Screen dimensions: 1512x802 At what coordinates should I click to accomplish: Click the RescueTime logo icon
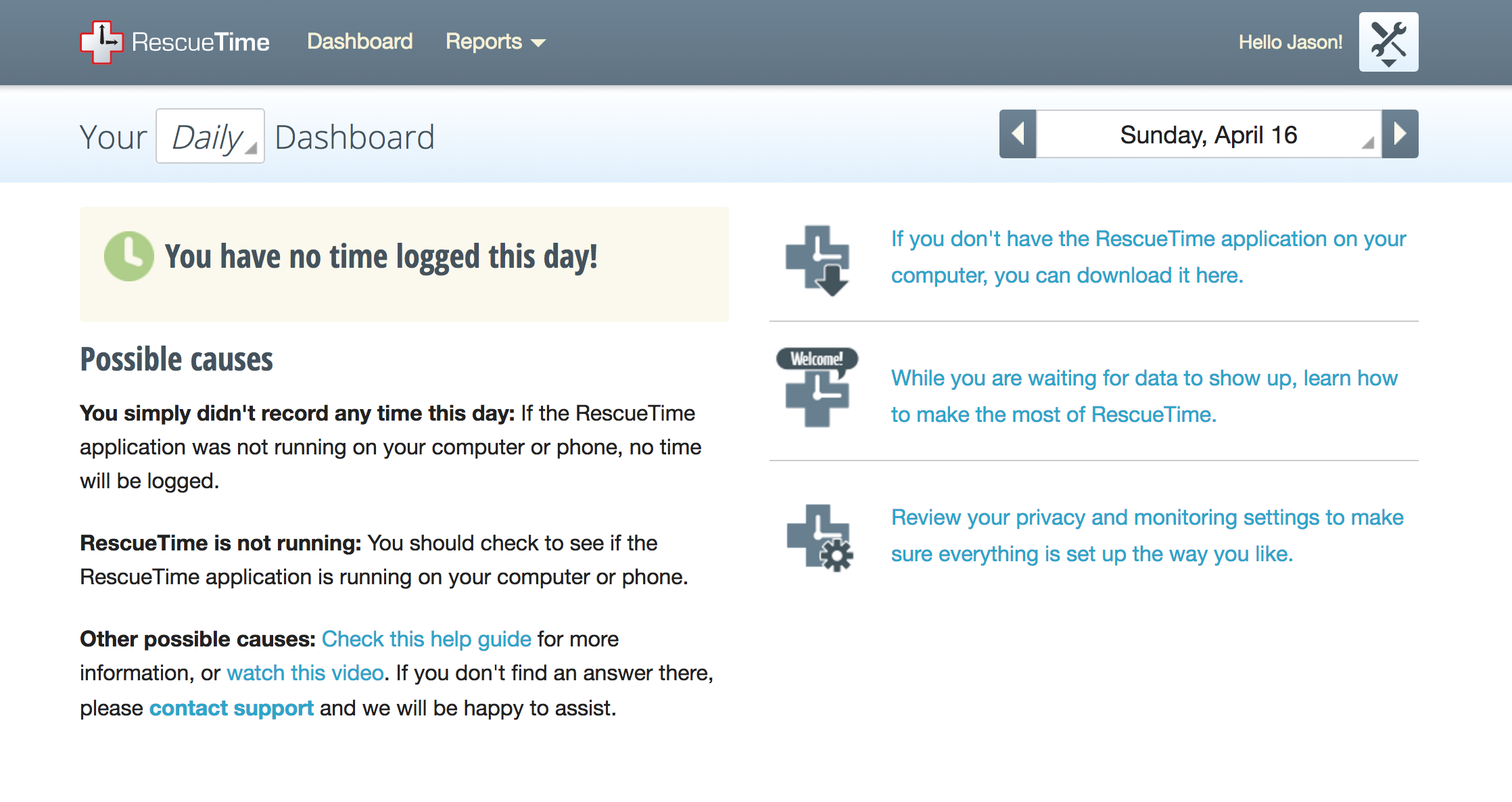[x=101, y=42]
